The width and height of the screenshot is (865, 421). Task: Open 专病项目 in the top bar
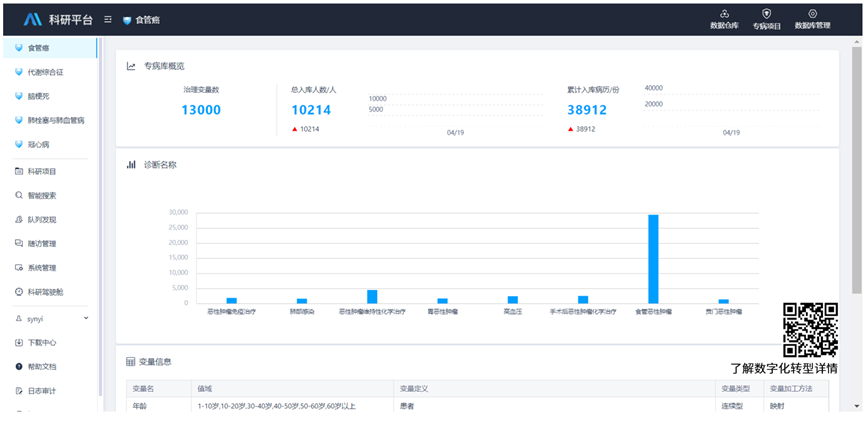tap(766, 19)
